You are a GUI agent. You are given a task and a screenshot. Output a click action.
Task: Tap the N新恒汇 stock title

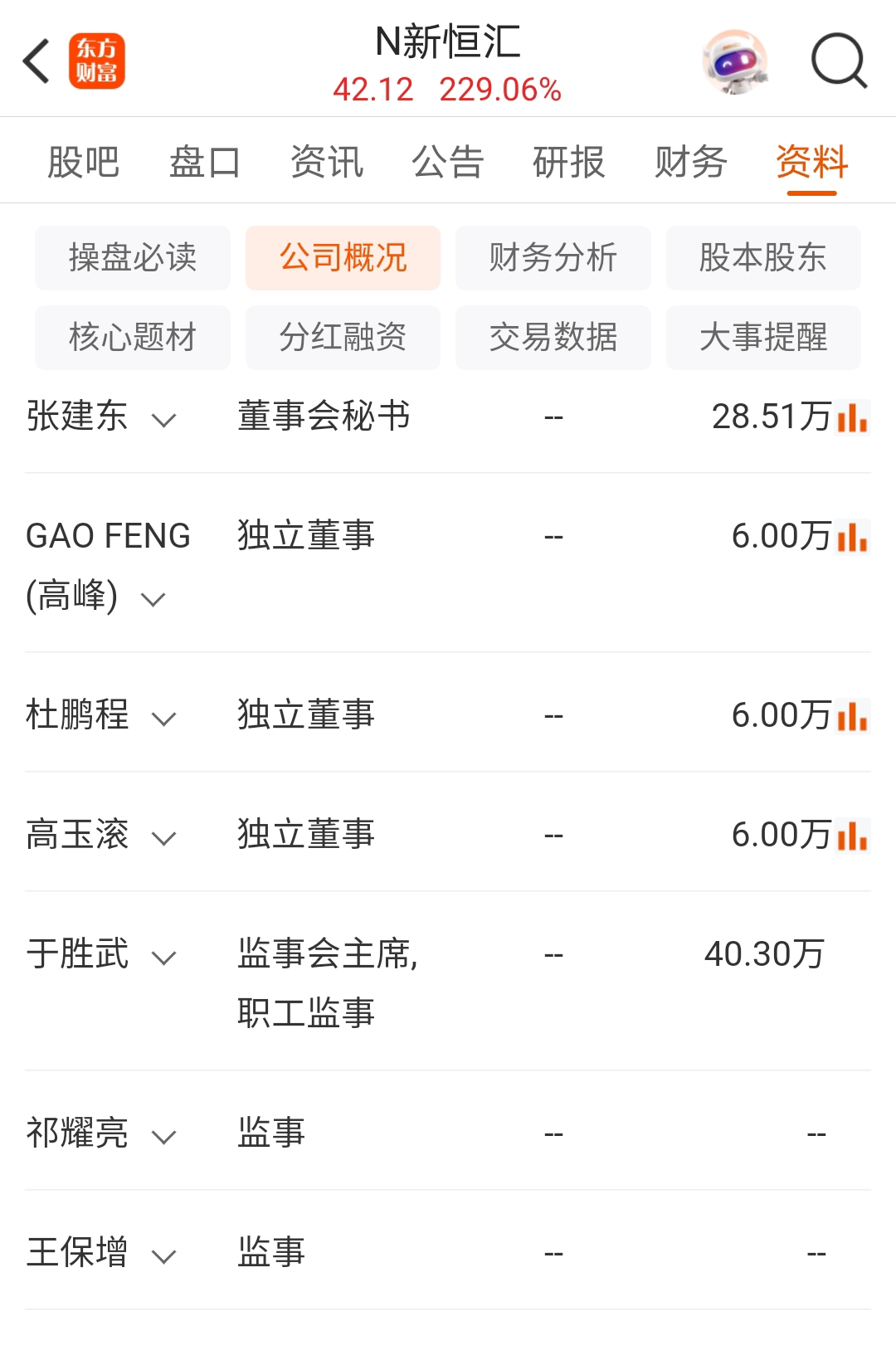[x=448, y=41]
